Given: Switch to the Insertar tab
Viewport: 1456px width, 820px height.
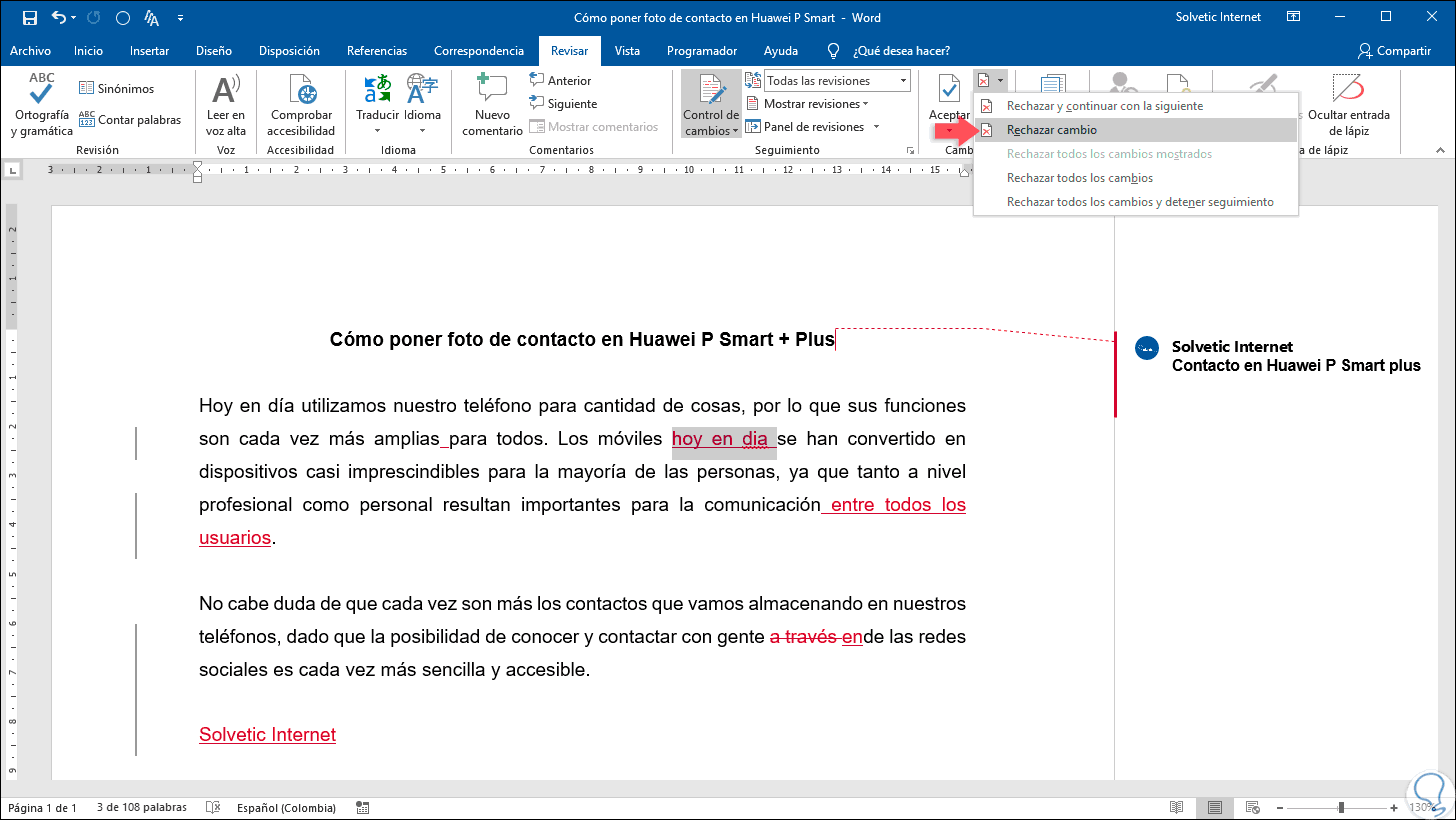Looking at the screenshot, I should [149, 51].
